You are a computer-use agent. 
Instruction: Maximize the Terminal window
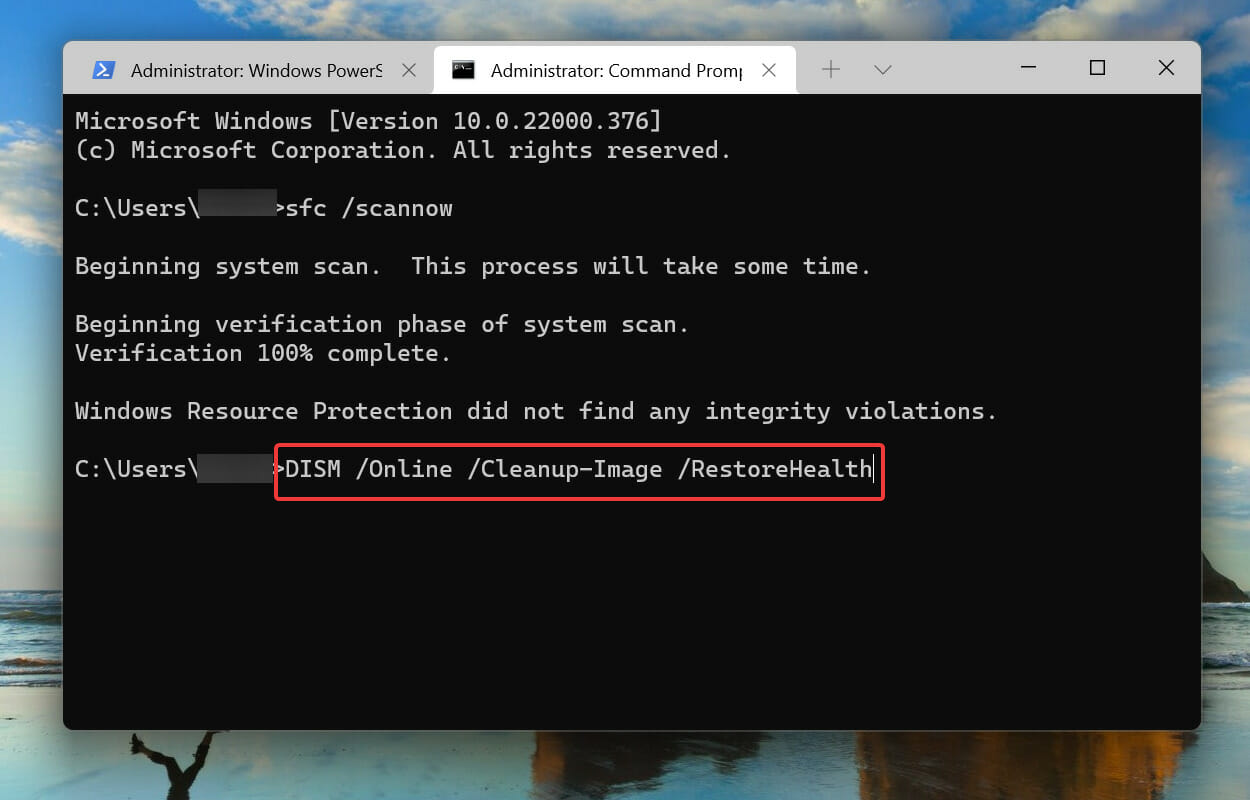[1097, 68]
